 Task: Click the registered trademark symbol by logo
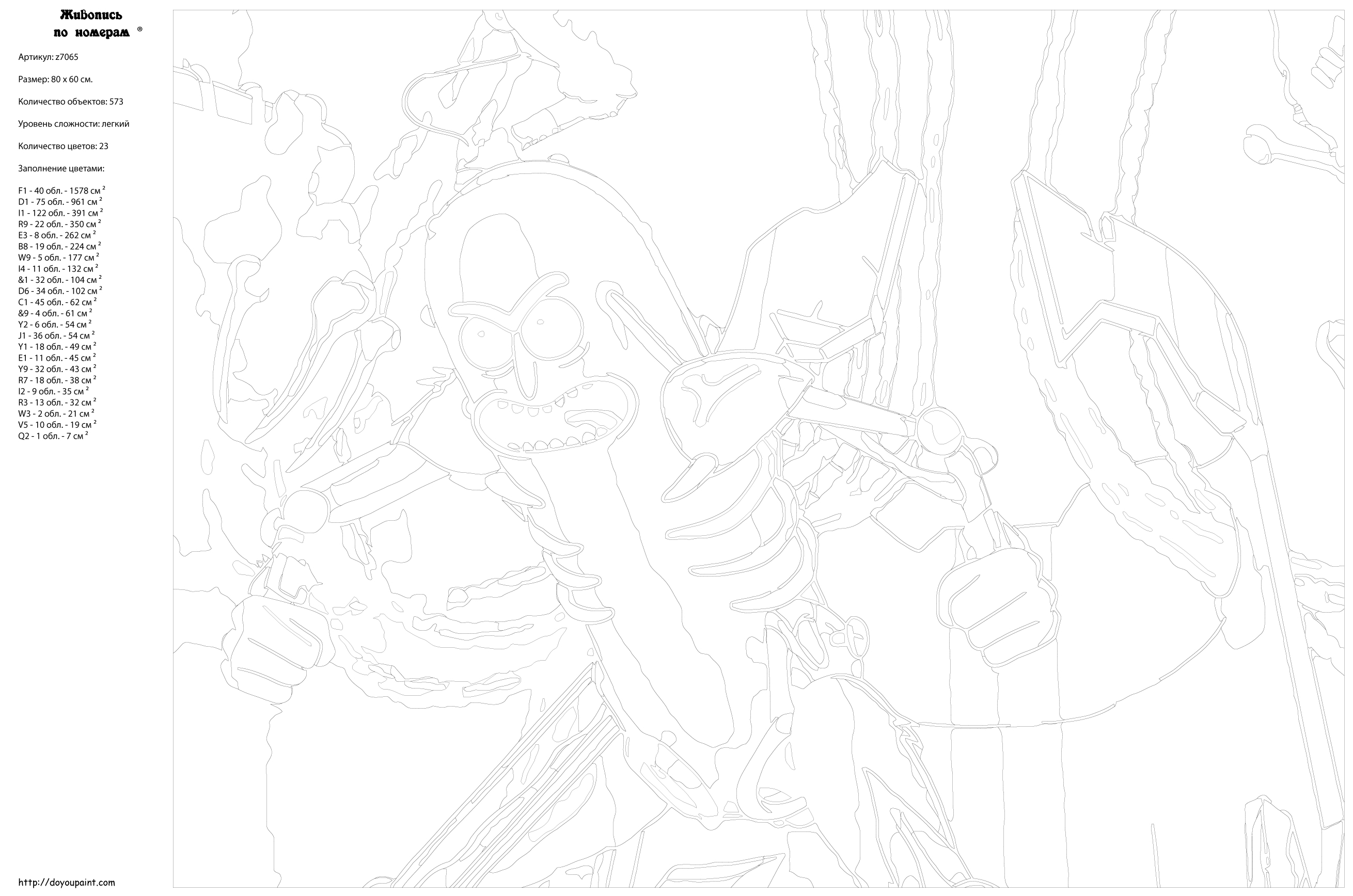pos(140,28)
